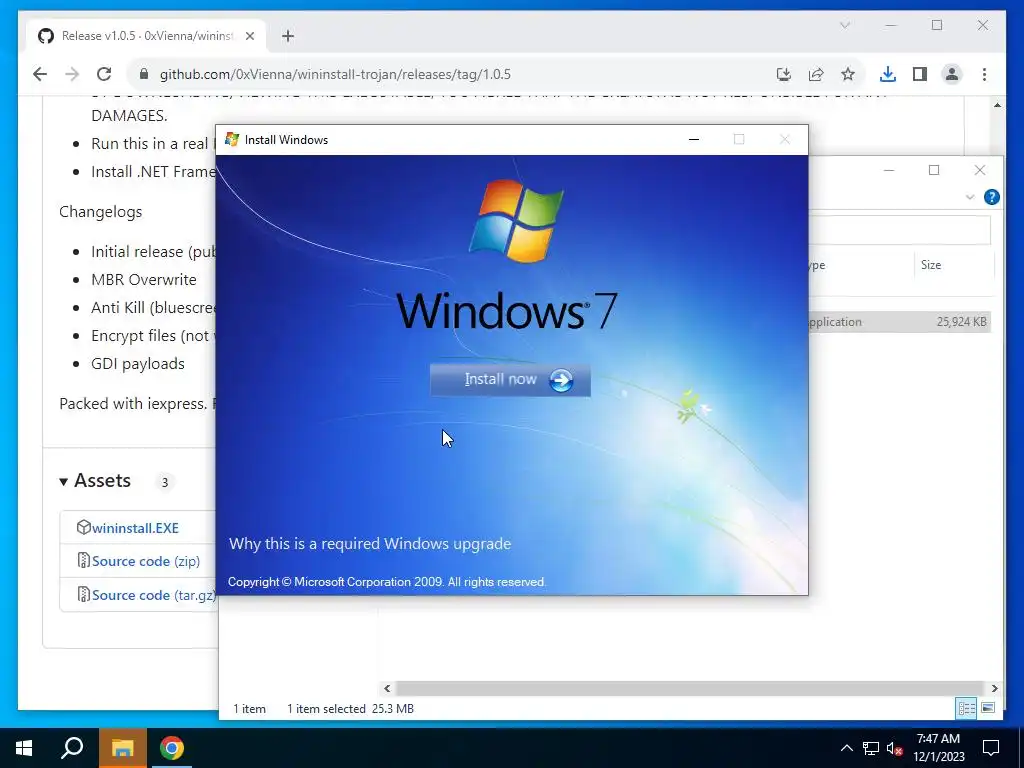Open Chrome three-dot menu
This screenshot has height=768, width=1024.
coord(984,74)
